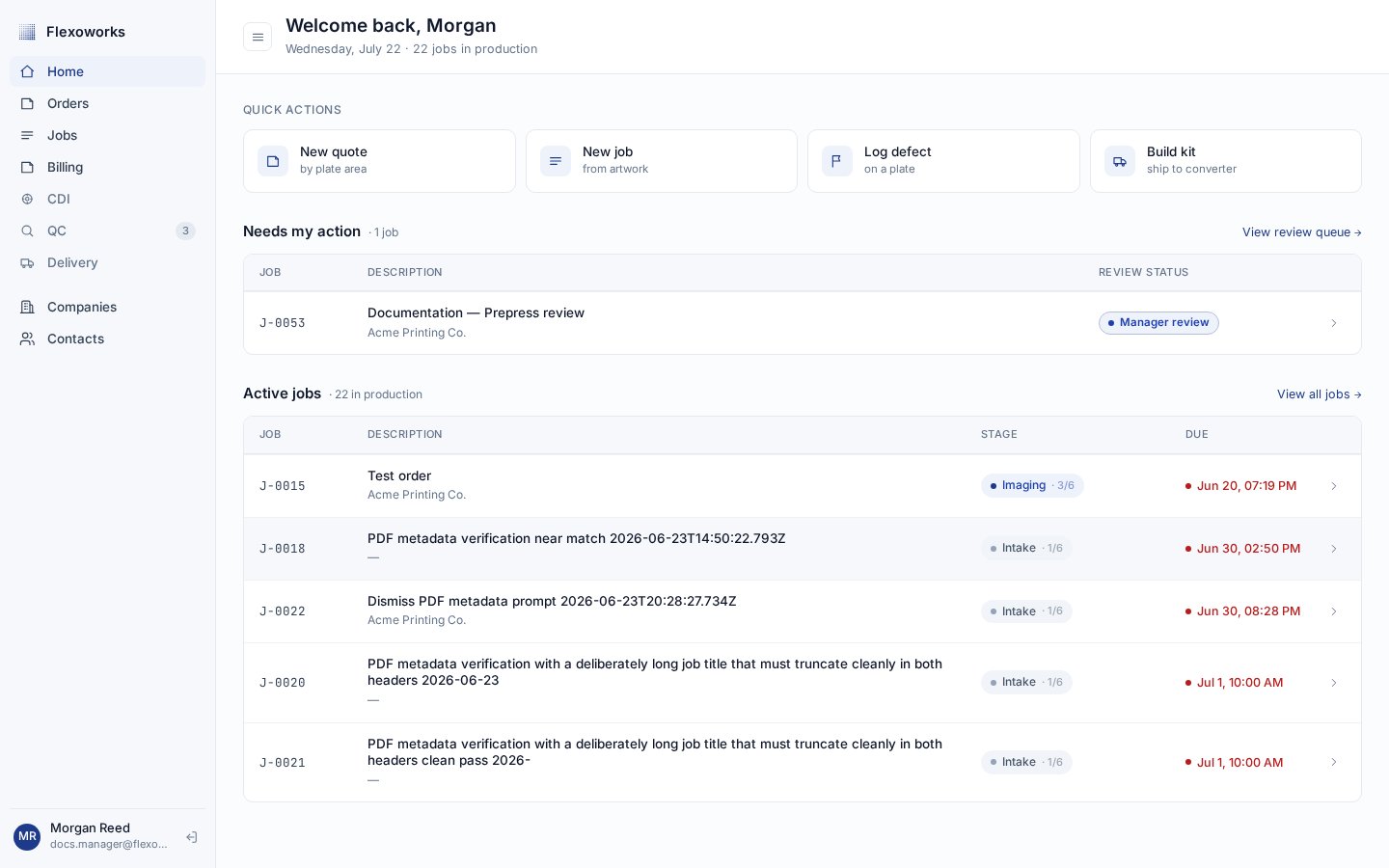Open J-0018 row chevron
The width and height of the screenshot is (1389, 868).
click(1334, 549)
